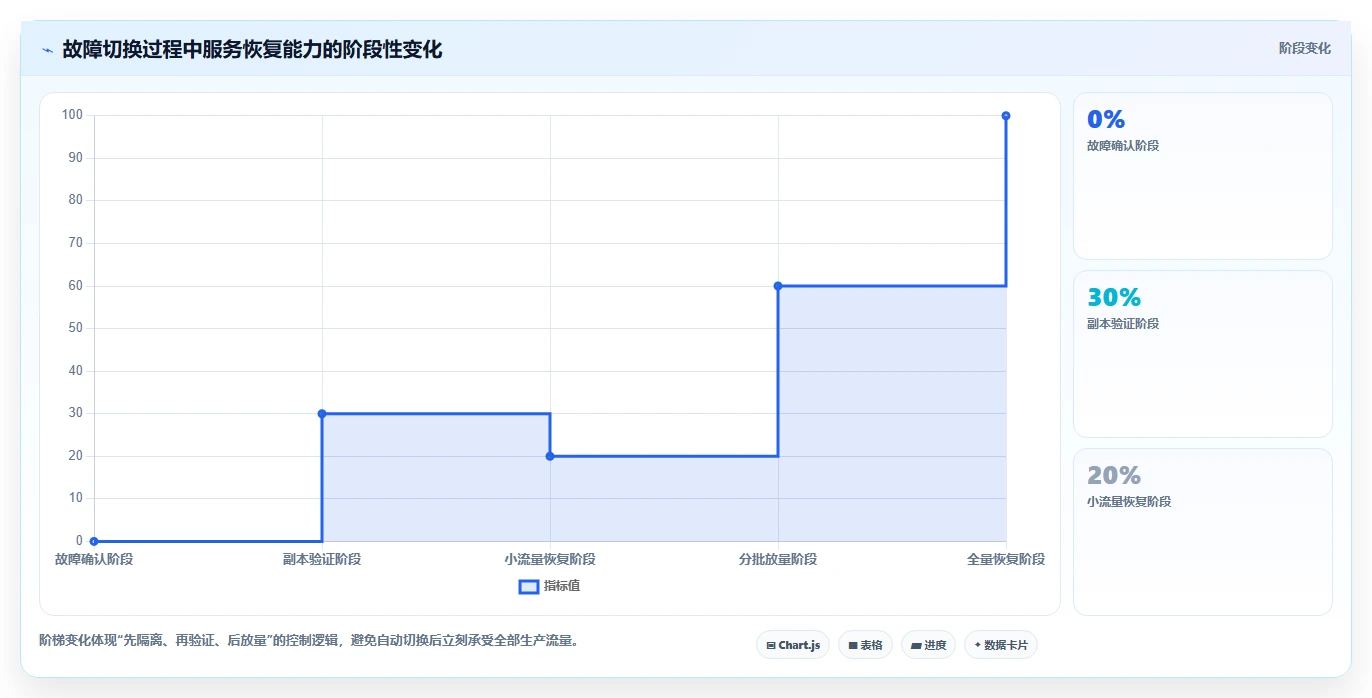Image resolution: width=1372 pixels, height=698 pixels.
Task: Click the data point at 分批放量阶段 (60)
Action: click(778, 286)
